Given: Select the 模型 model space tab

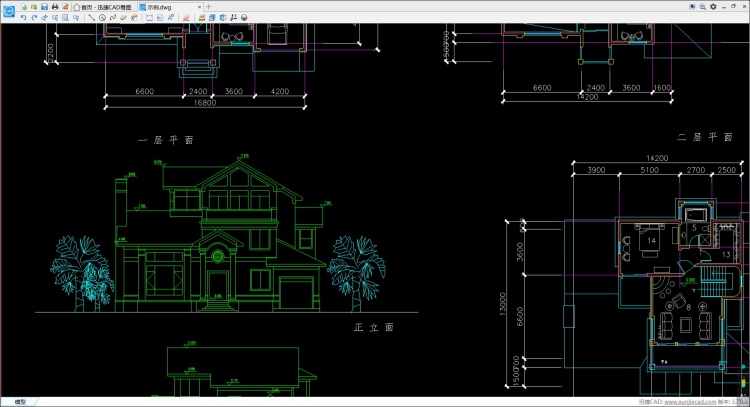Looking at the screenshot, I should (20, 402).
